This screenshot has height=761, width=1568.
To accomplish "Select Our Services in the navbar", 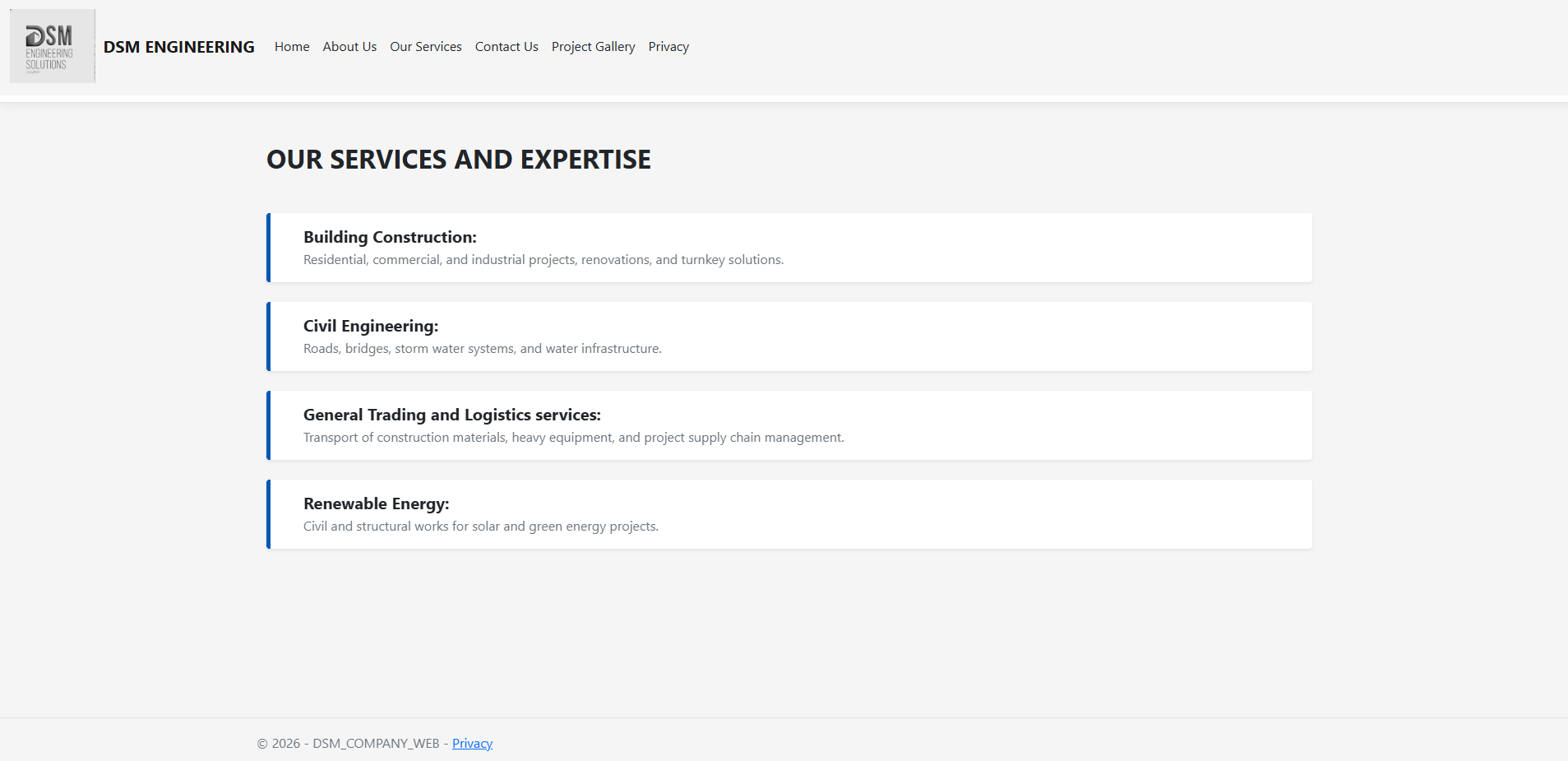I will tap(426, 47).
